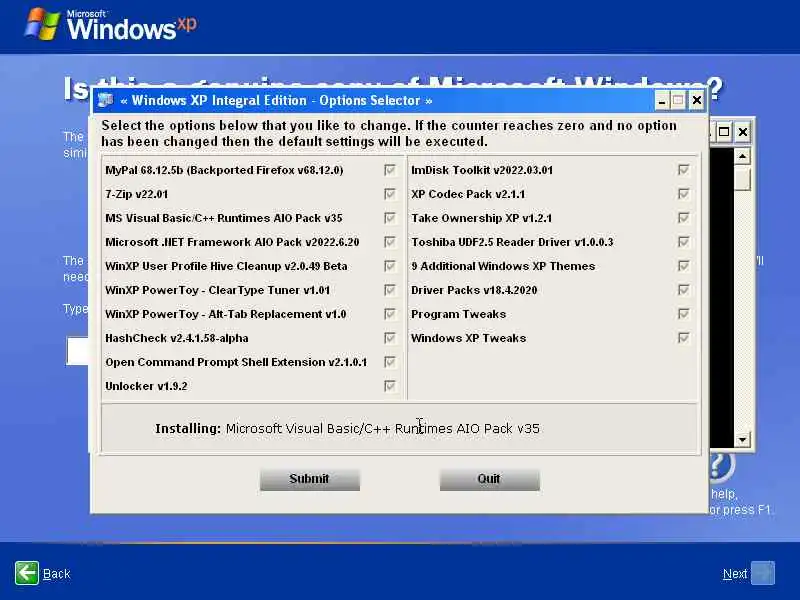Click scroll up arrow in background window
The height and width of the screenshot is (600, 800).
pos(742,156)
